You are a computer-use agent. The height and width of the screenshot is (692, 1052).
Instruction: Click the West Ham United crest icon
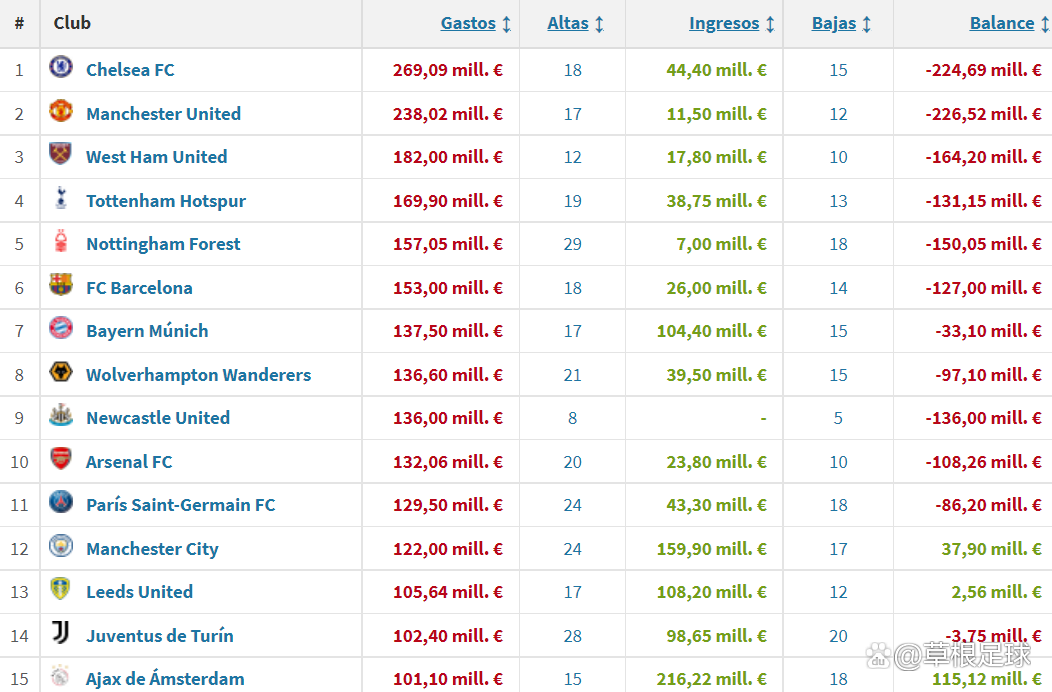click(61, 155)
